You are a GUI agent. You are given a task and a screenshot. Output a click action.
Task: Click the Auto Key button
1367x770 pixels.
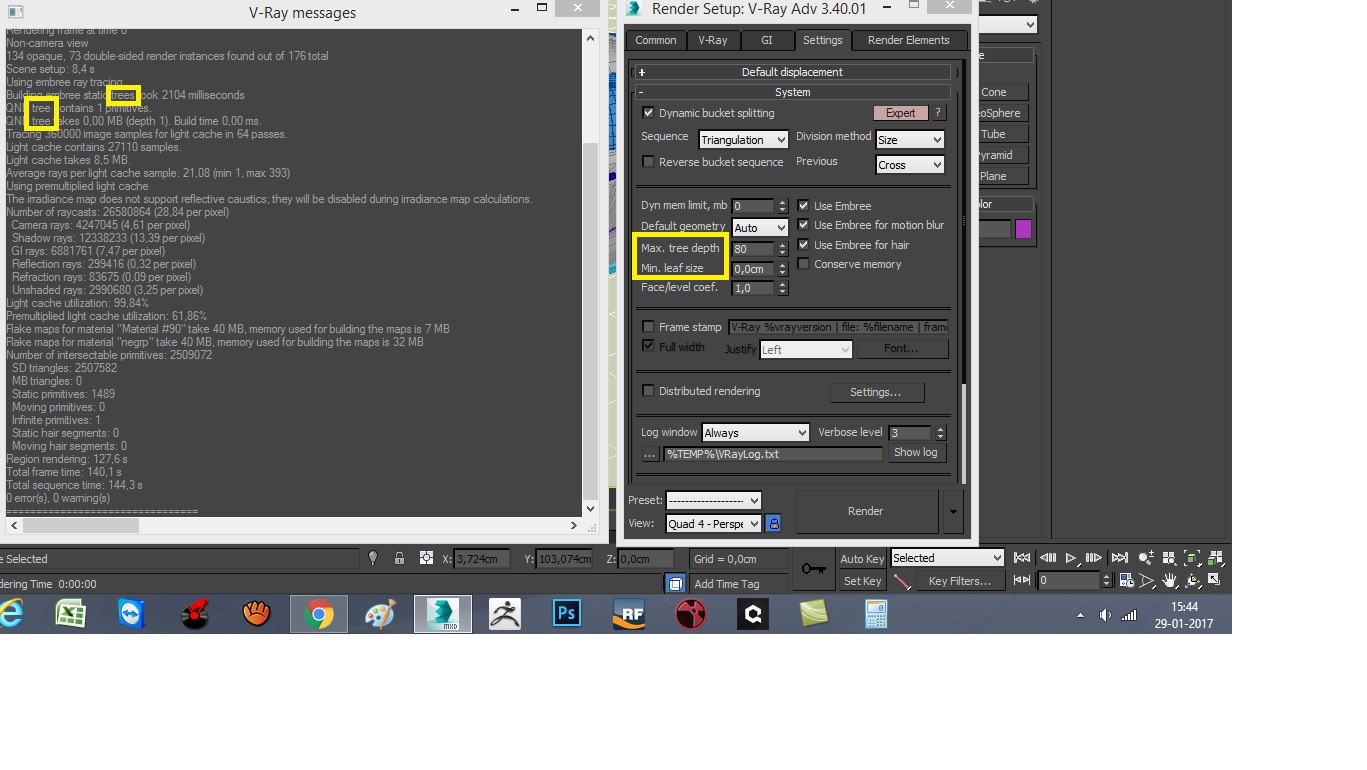(862, 559)
